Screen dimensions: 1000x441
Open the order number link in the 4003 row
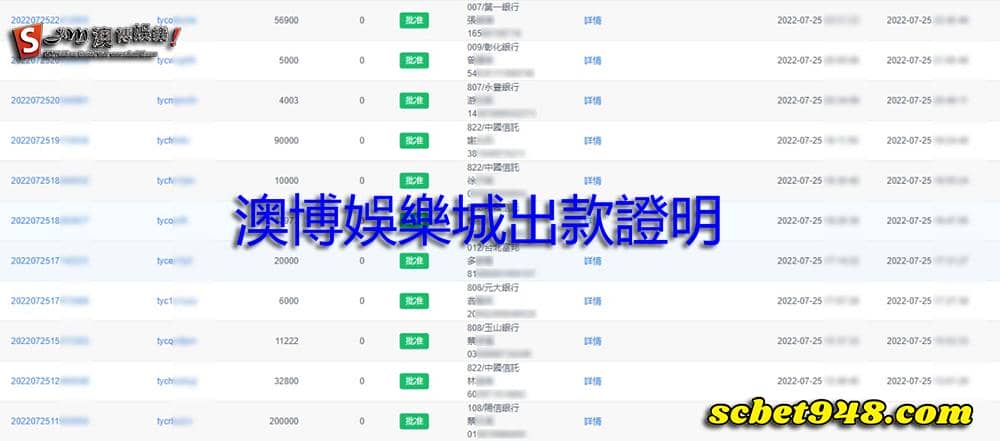pyautogui.click(x=50, y=101)
